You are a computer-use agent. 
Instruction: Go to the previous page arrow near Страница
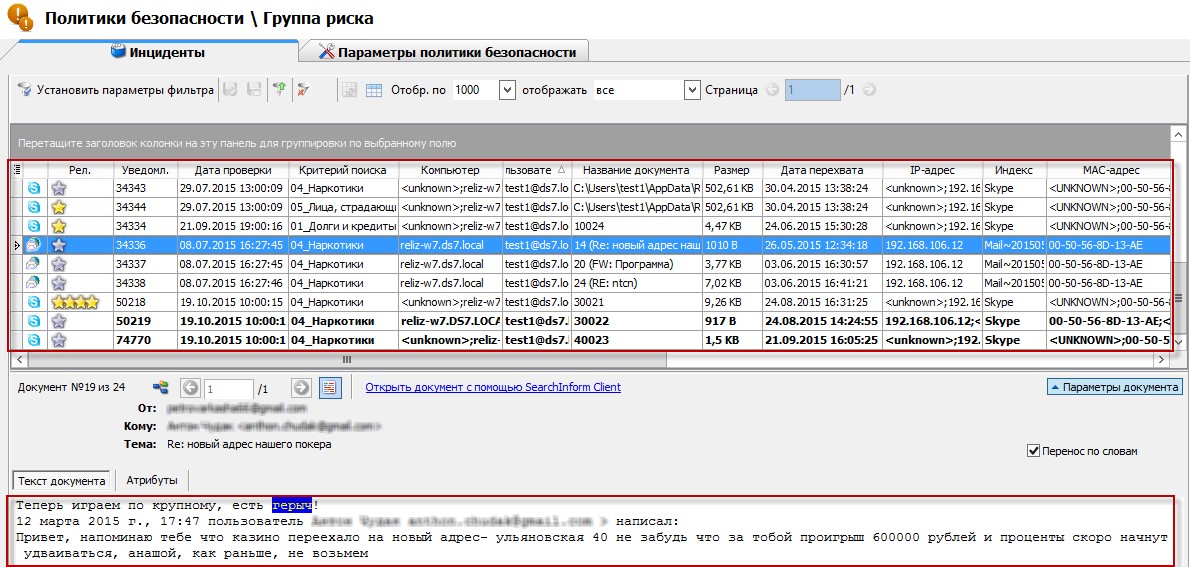773,90
